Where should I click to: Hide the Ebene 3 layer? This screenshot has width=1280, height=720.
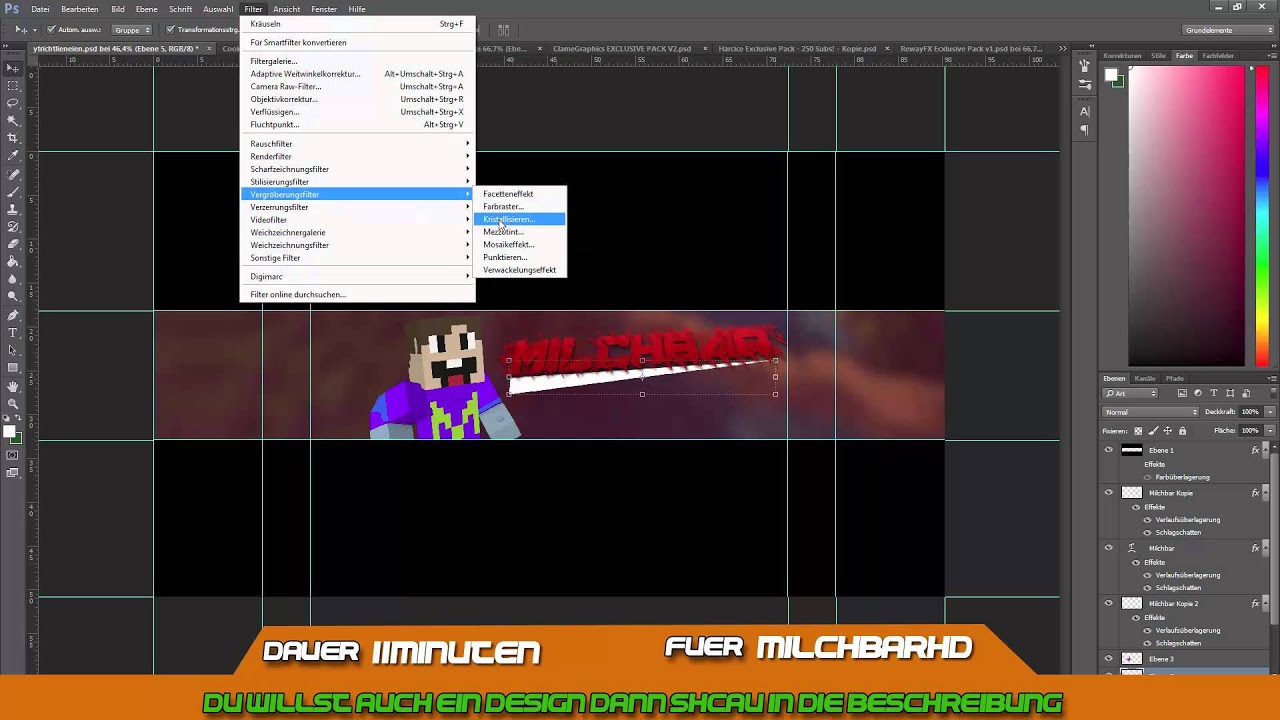pyautogui.click(x=1108, y=658)
